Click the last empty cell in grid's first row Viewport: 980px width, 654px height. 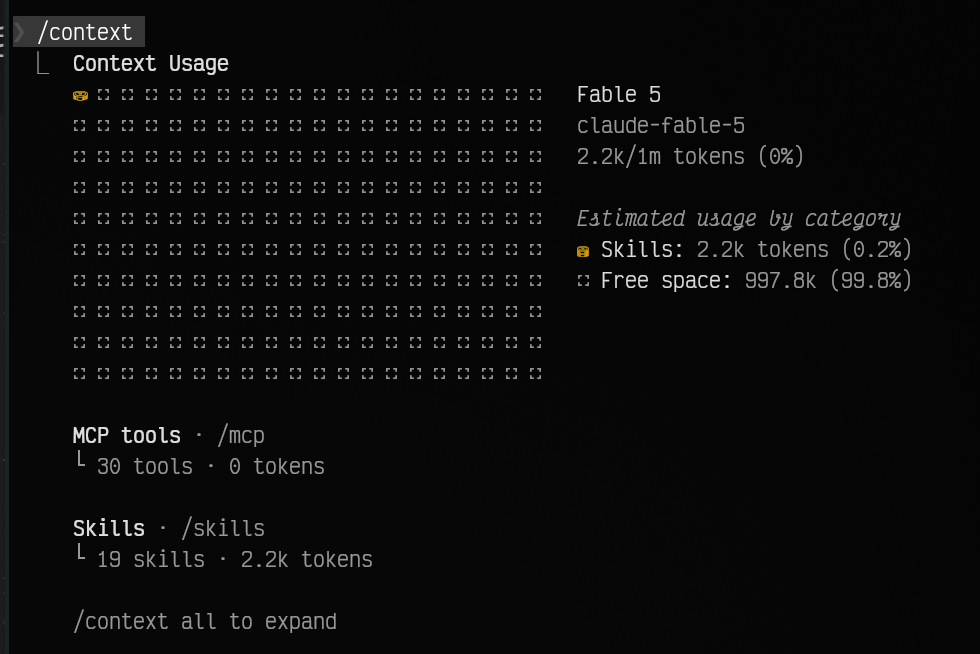(x=536, y=95)
